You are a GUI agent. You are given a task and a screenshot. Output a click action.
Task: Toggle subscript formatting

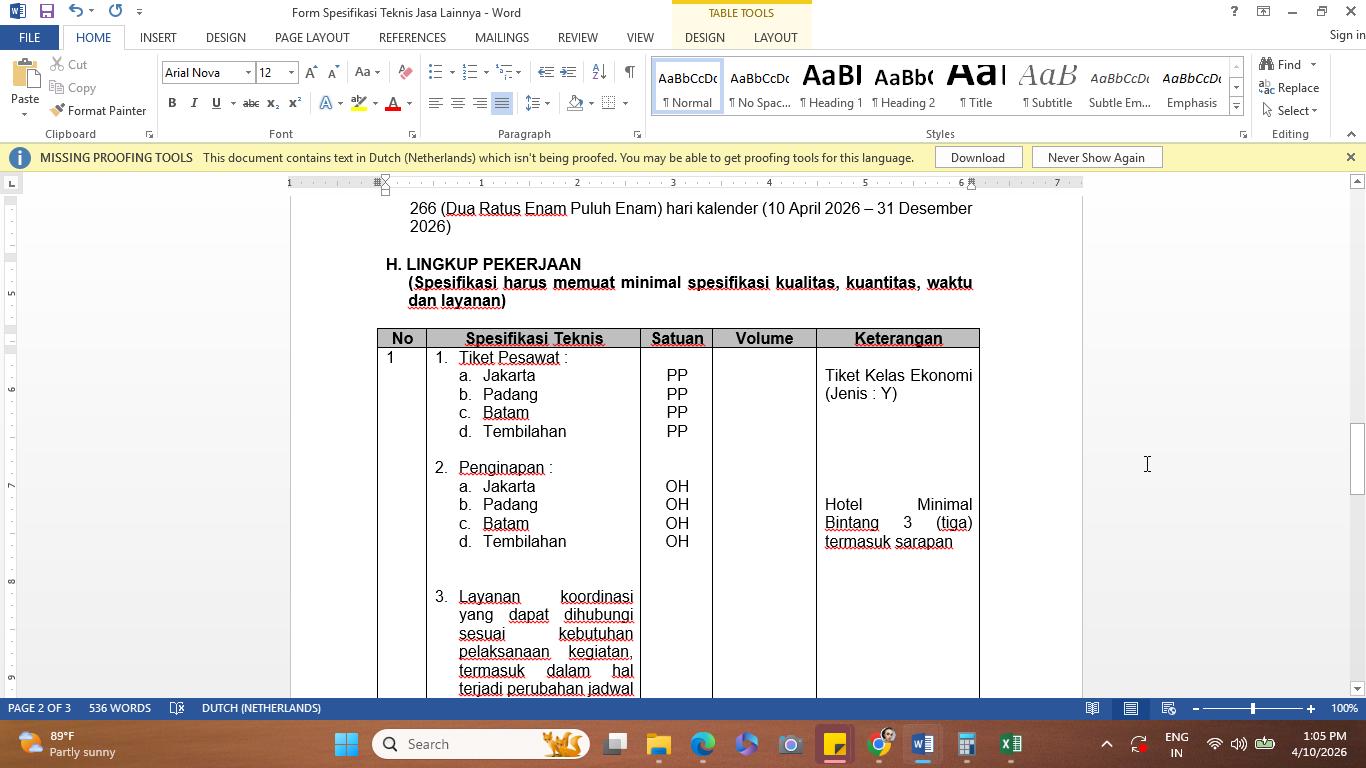[x=273, y=103]
